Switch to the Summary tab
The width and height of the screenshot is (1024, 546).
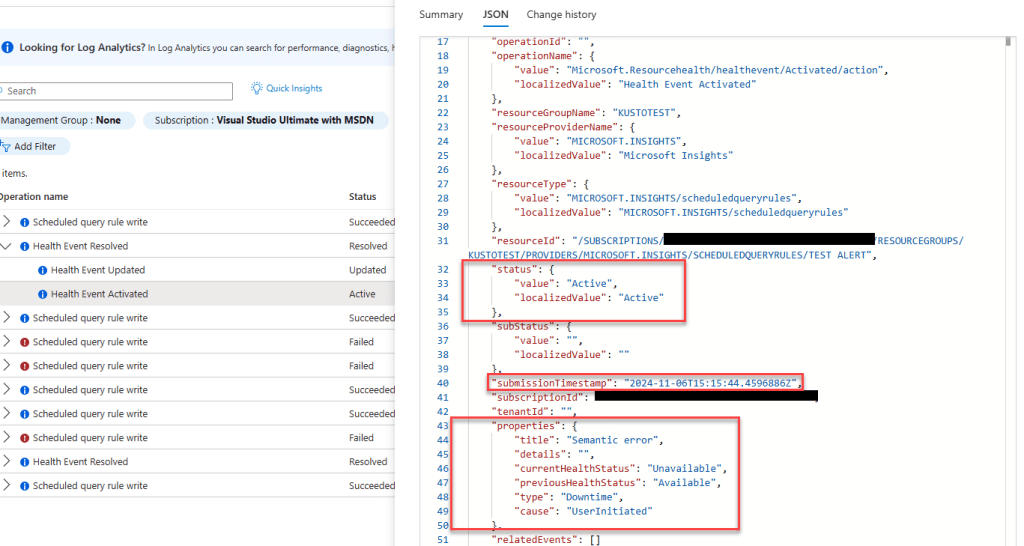pos(441,15)
